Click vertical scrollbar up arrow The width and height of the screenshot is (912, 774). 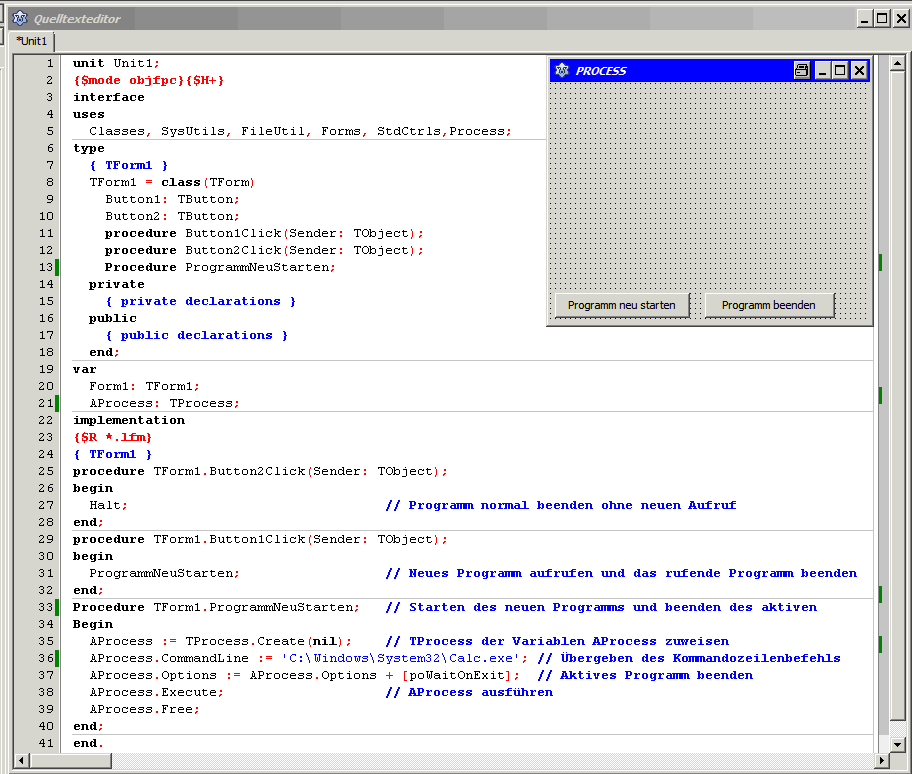coord(897,63)
